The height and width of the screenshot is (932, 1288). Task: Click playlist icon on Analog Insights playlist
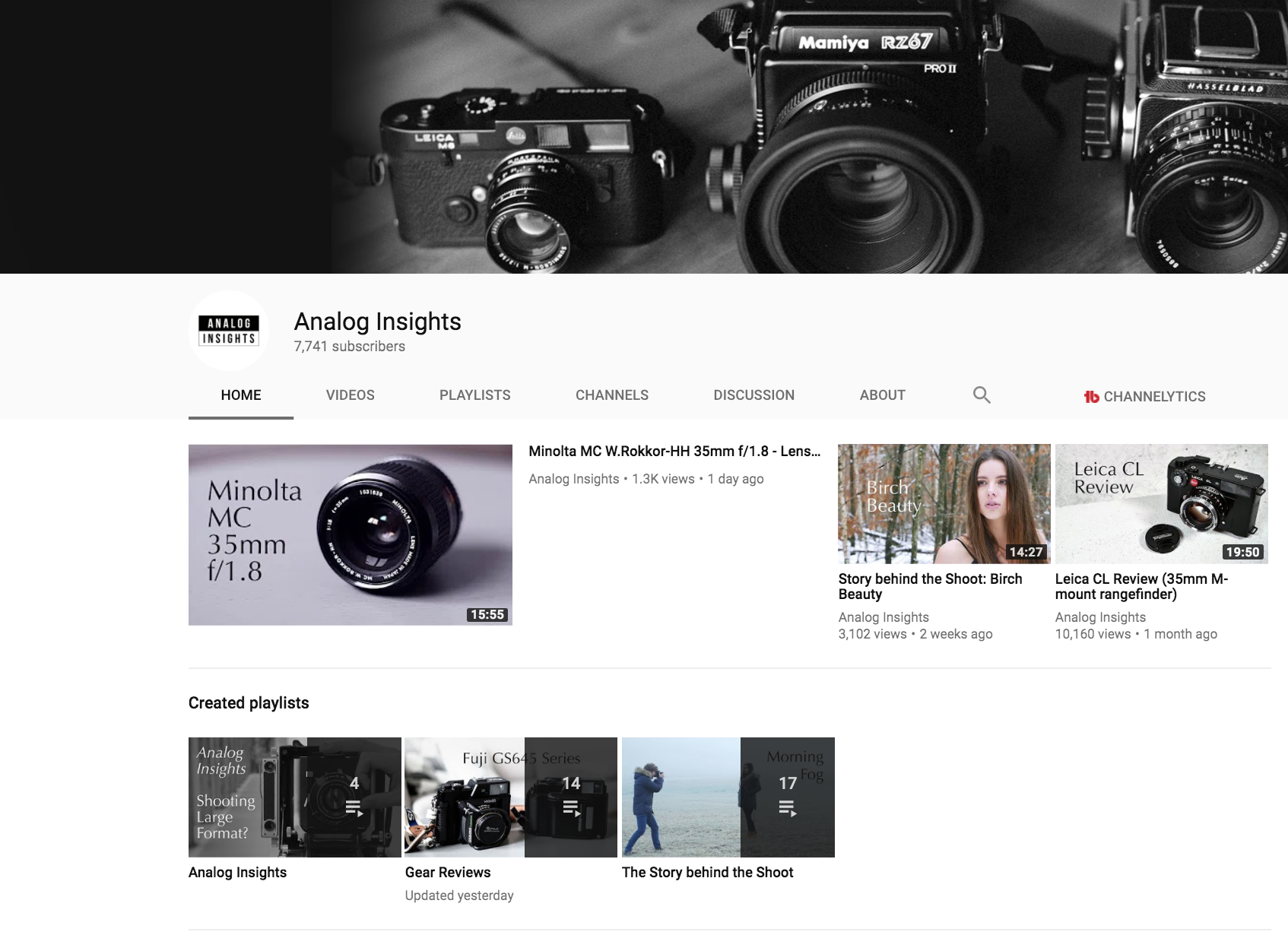click(354, 808)
